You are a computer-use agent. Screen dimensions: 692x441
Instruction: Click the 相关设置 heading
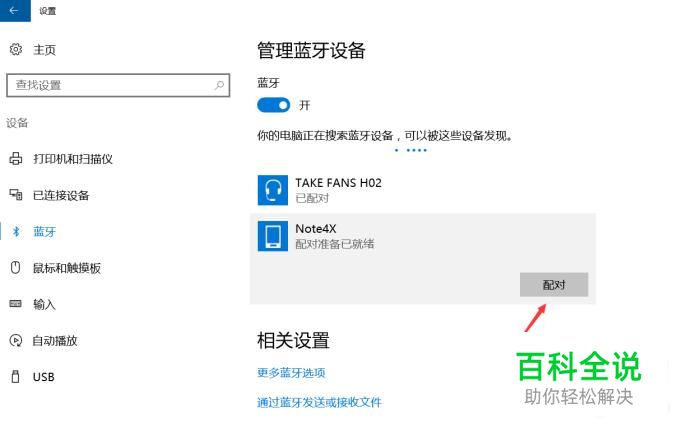pos(293,340)
